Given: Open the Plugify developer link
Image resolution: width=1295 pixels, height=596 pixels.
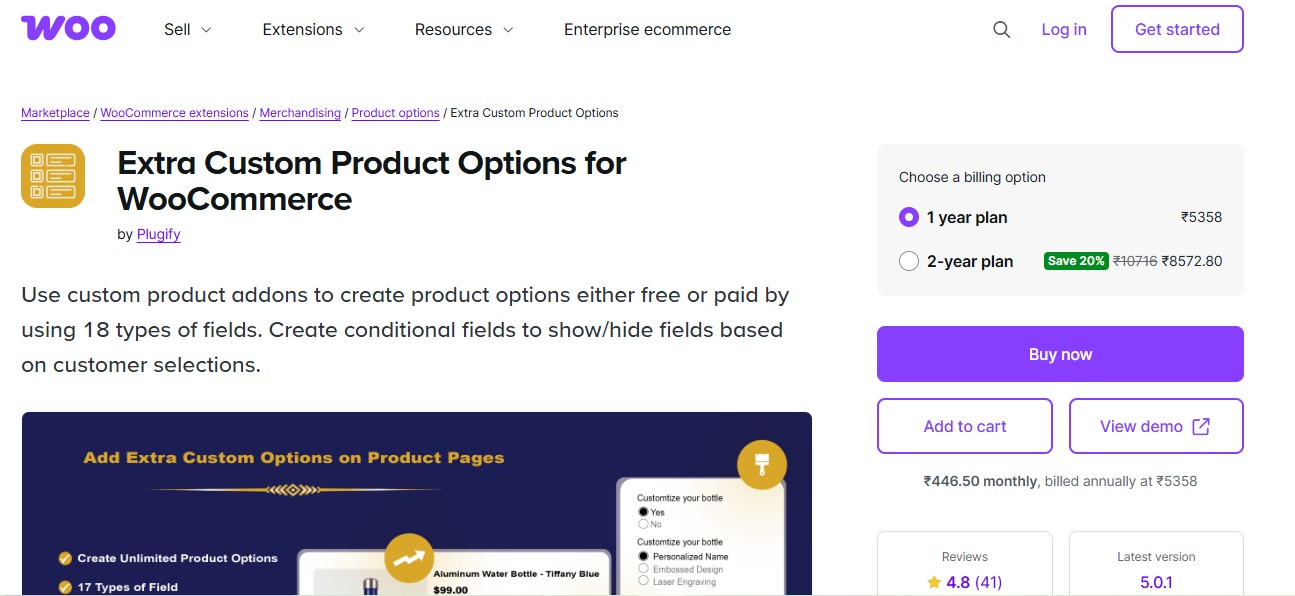Looking at the screenshot, I should 158,234.
